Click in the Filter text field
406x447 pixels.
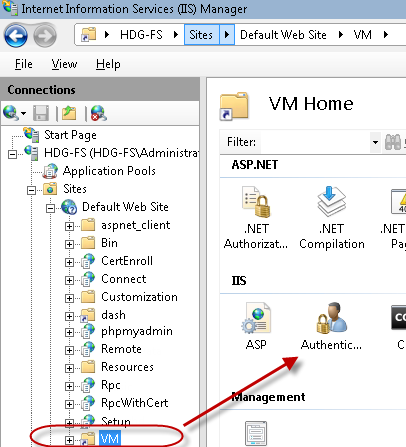tap(315, 142)
